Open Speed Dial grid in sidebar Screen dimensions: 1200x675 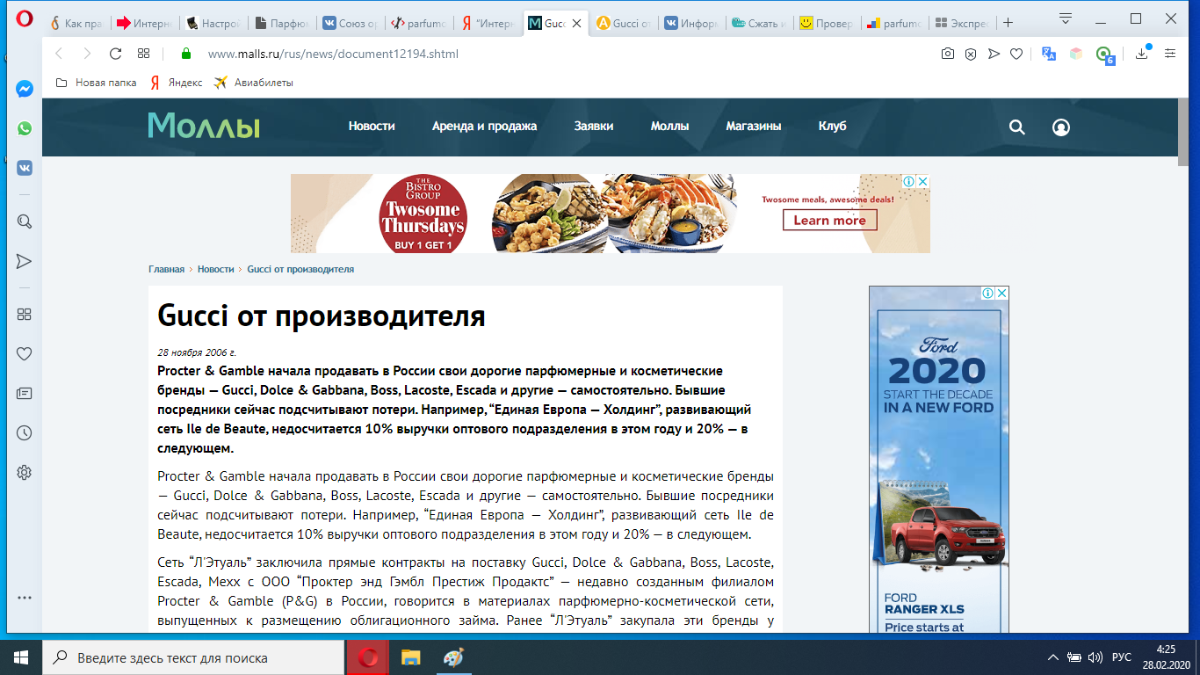[24, 314]
